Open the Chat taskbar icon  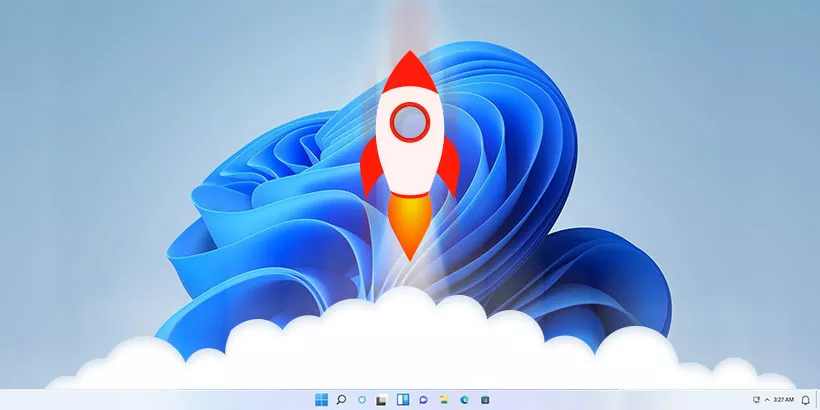click(x=423, y=400)
